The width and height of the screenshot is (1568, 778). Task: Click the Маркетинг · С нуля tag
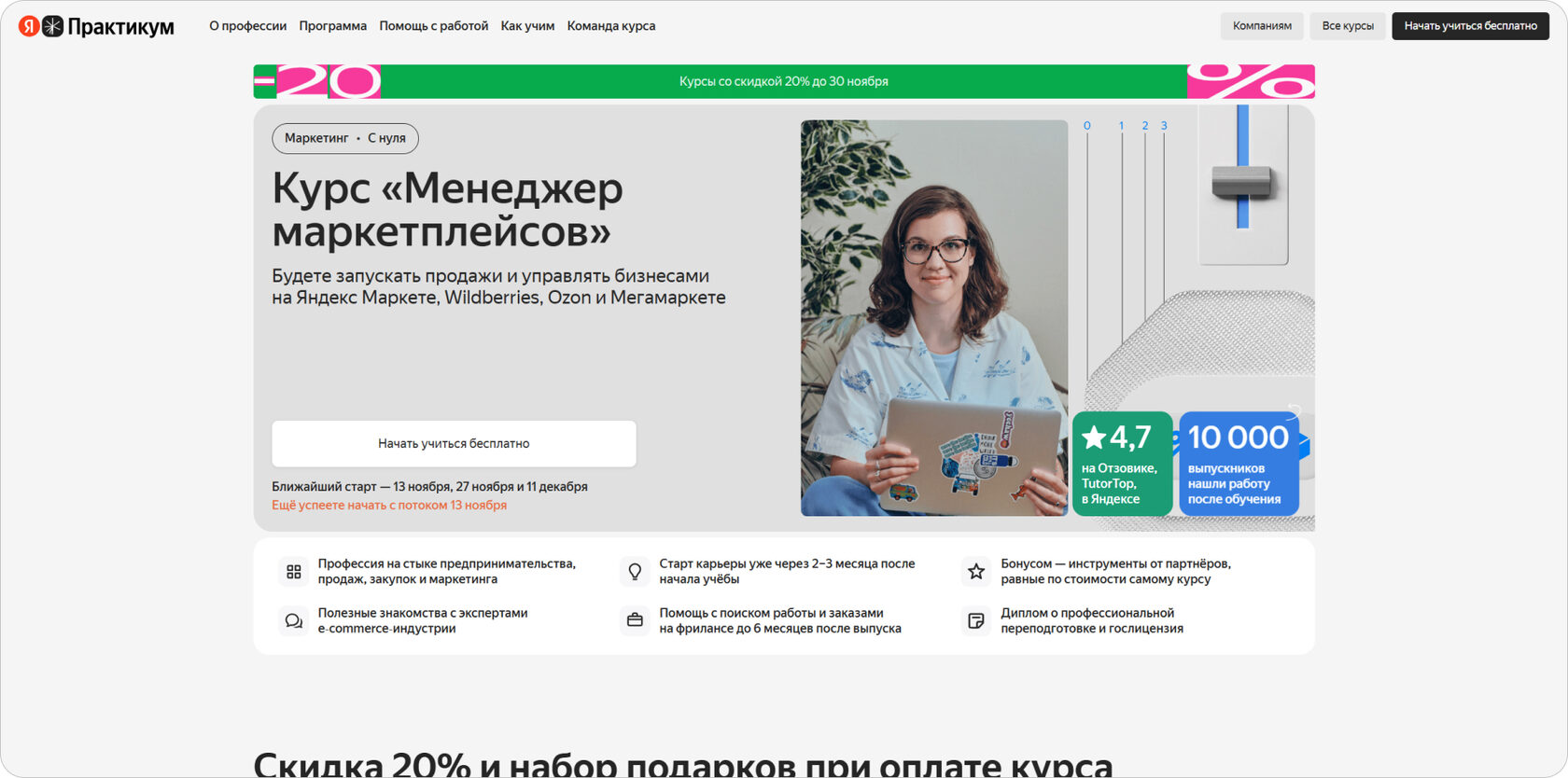click(x=345, y=138)
